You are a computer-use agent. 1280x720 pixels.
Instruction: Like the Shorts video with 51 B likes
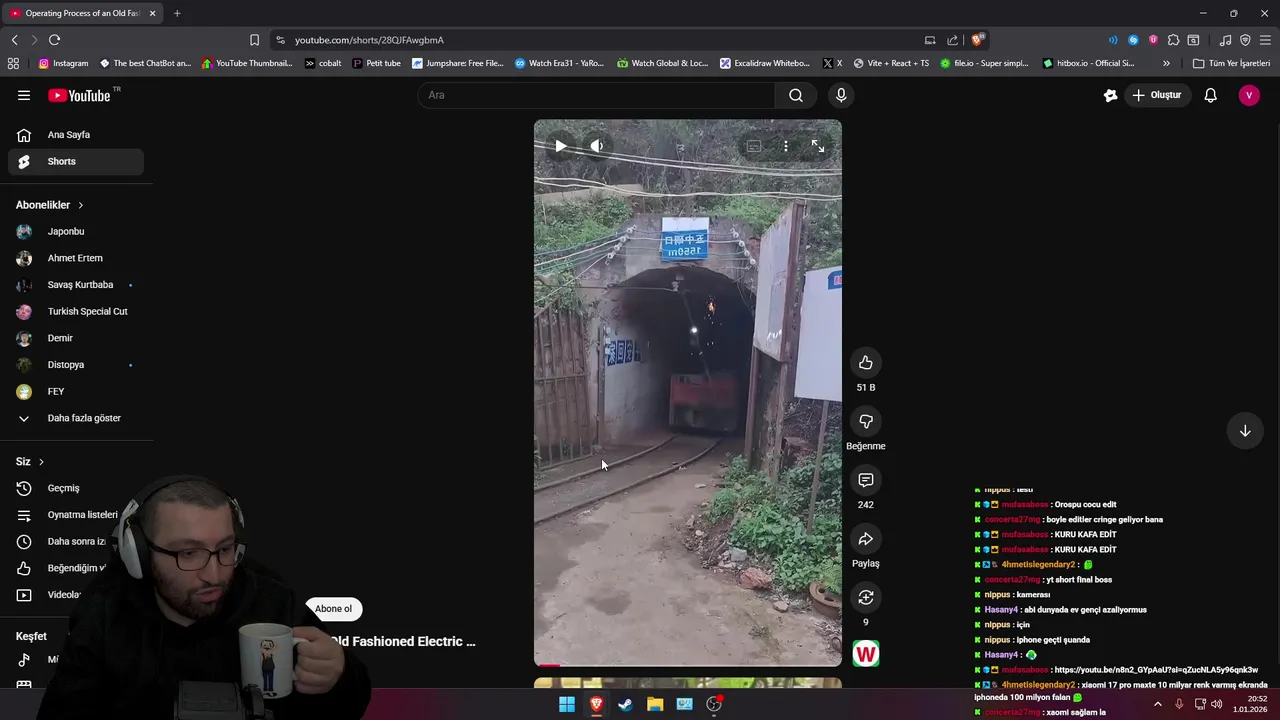click(x=866, y=363)
